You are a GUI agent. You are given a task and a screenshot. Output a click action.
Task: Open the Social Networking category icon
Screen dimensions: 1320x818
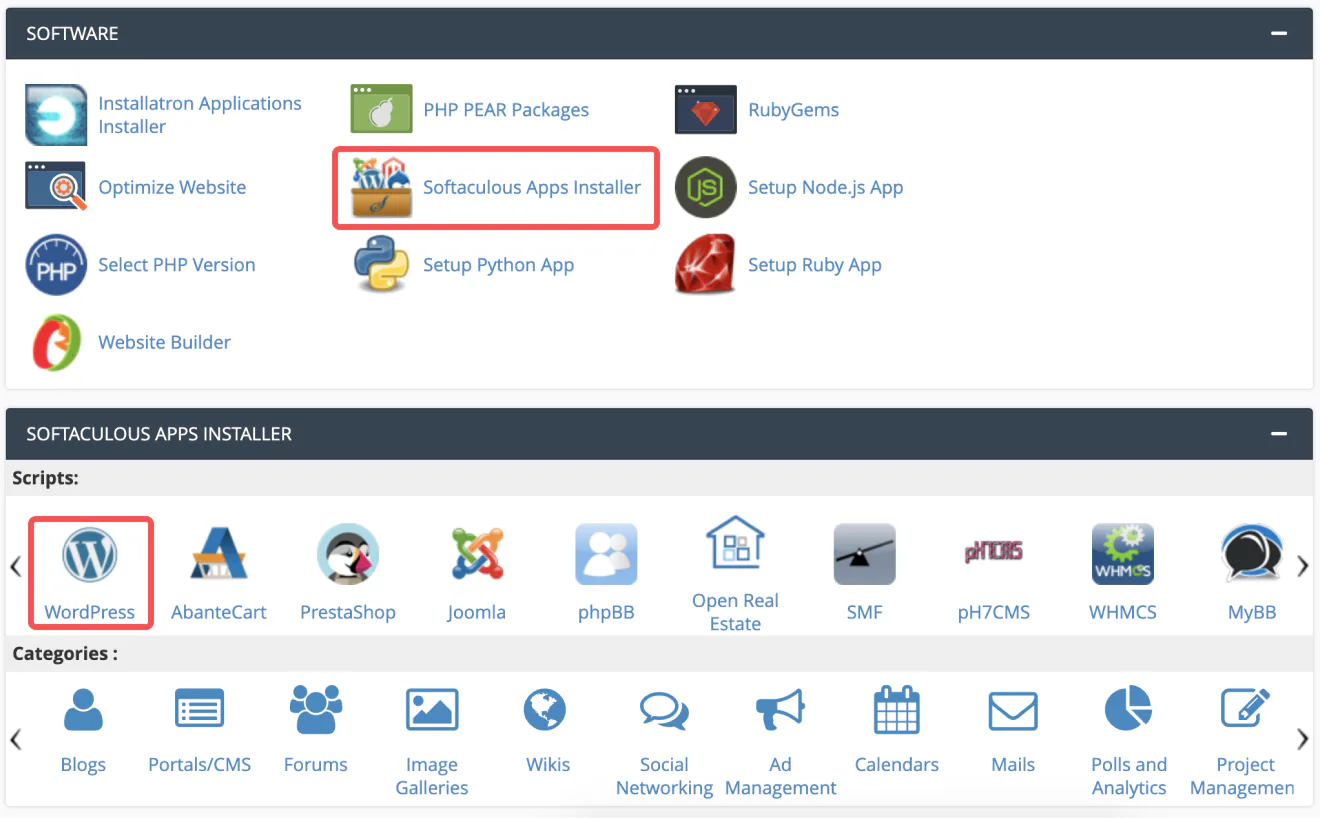pyautogui.click(x=664, y=711)
